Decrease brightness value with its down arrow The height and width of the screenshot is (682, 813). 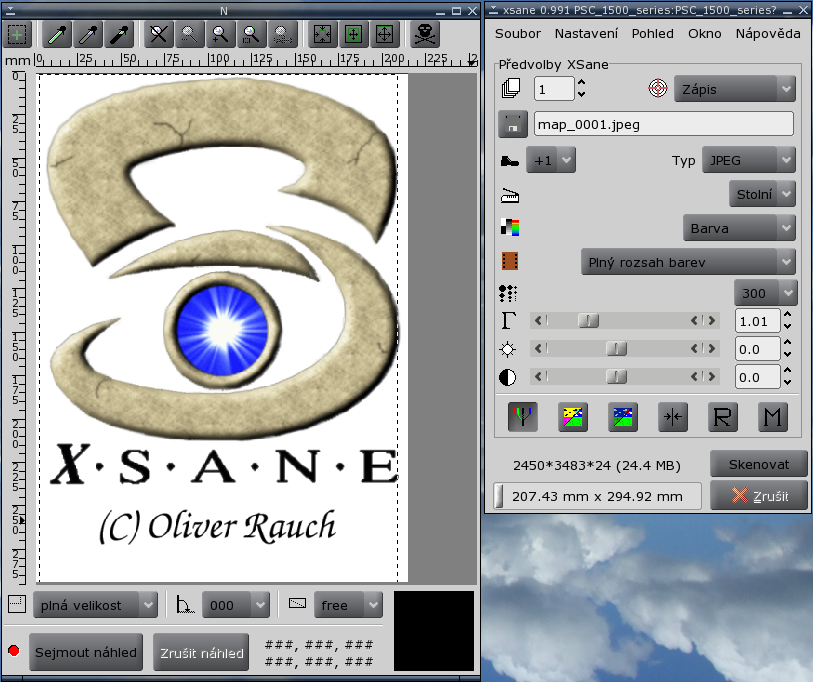[x=788, y=355]
